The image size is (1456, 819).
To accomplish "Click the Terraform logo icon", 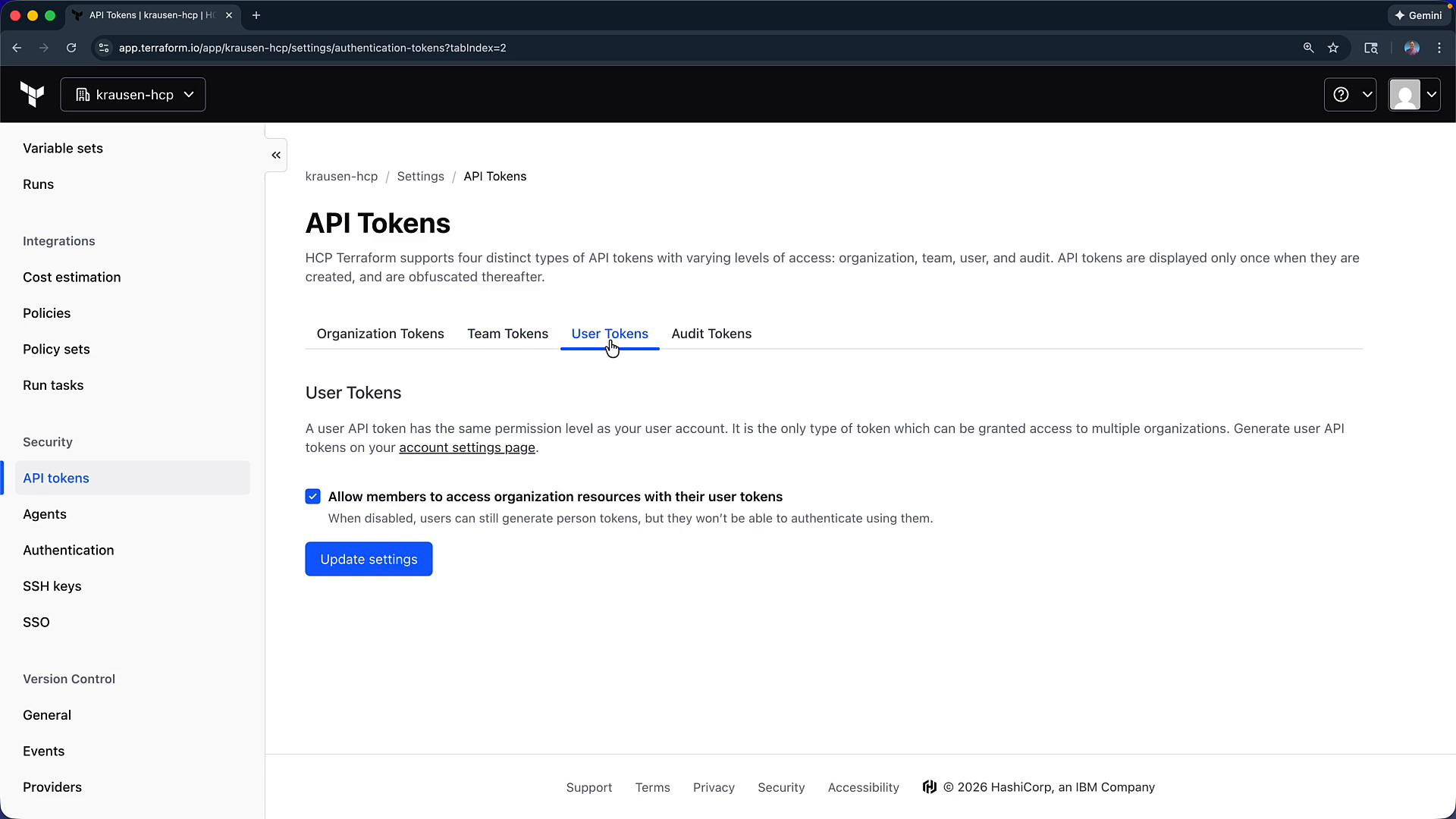I will pos(32,95).
